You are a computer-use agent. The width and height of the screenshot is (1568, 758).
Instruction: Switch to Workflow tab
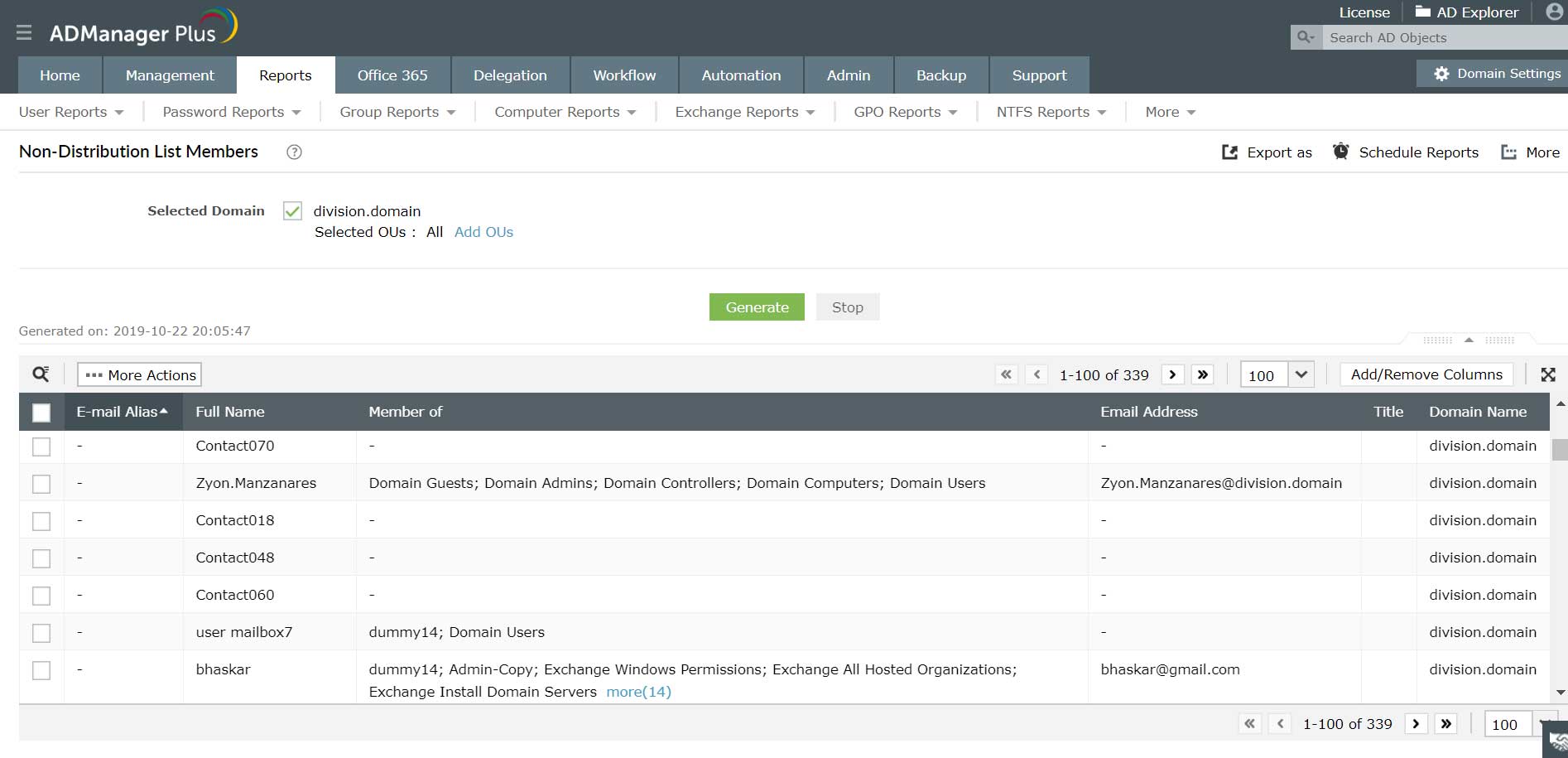pos(624,75)
